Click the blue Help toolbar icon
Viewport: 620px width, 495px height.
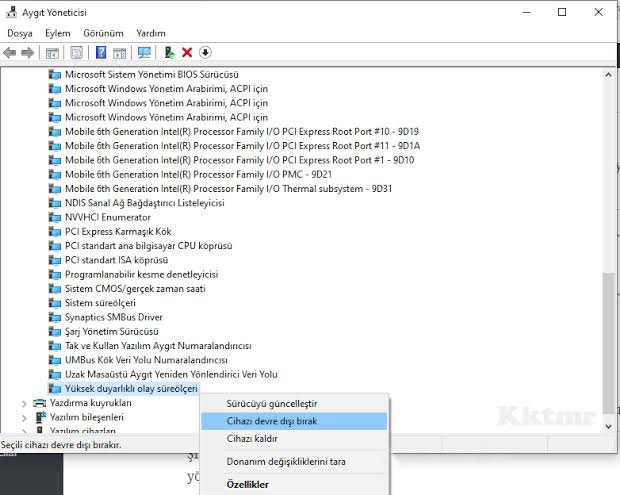[101, 53]
